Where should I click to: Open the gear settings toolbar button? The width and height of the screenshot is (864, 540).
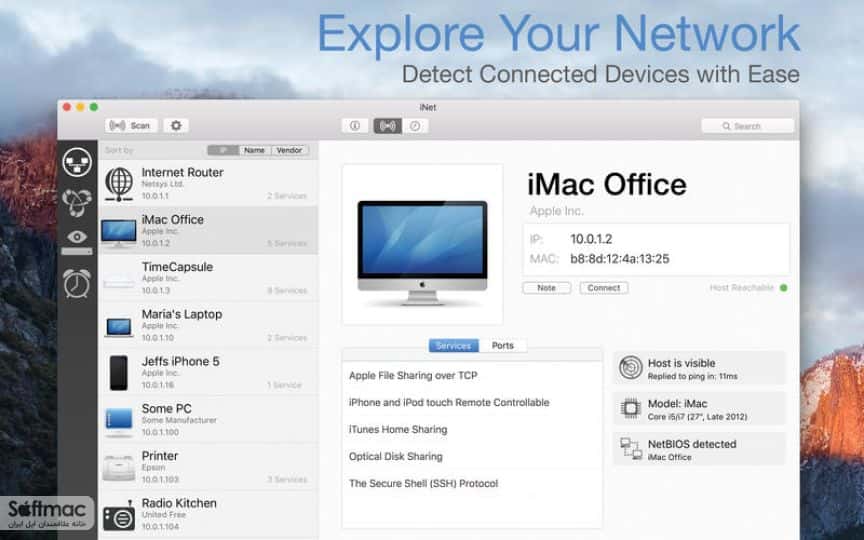(176, 126)
